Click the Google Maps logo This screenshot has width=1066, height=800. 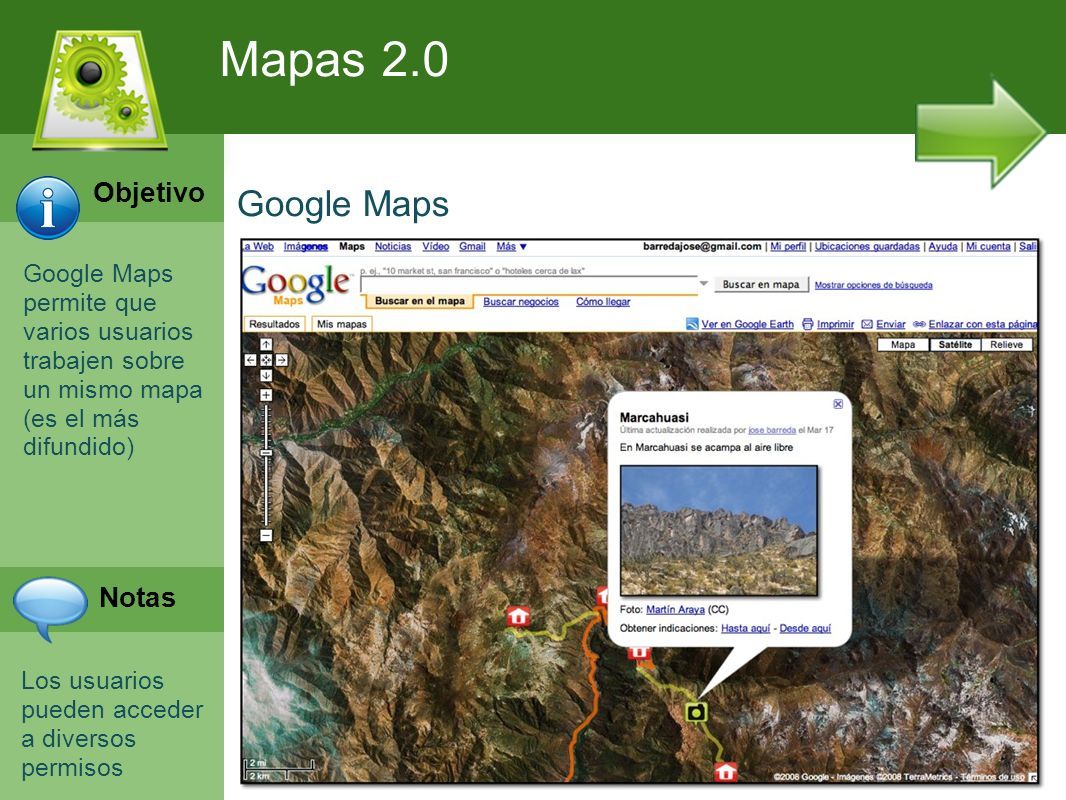tap(296, 284)
